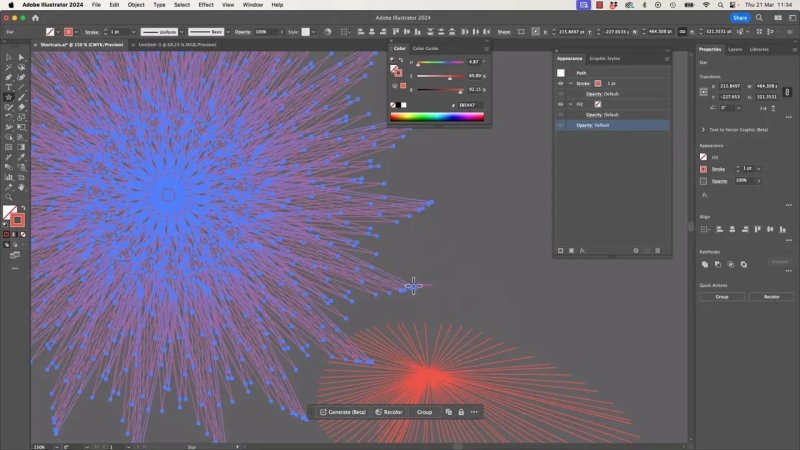Click the Share button

coord(740,18)
